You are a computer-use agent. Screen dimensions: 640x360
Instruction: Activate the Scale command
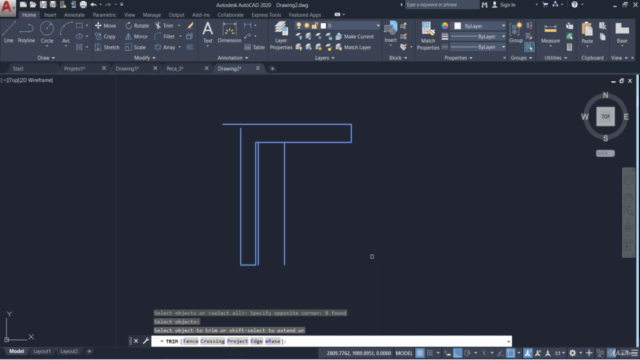136,47
